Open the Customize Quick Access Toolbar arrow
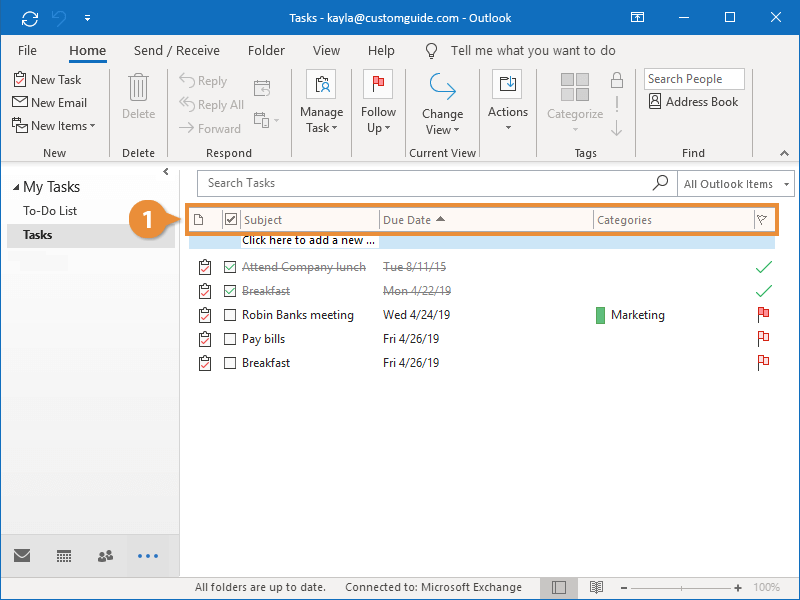800x600 pixels. [87, 18]
